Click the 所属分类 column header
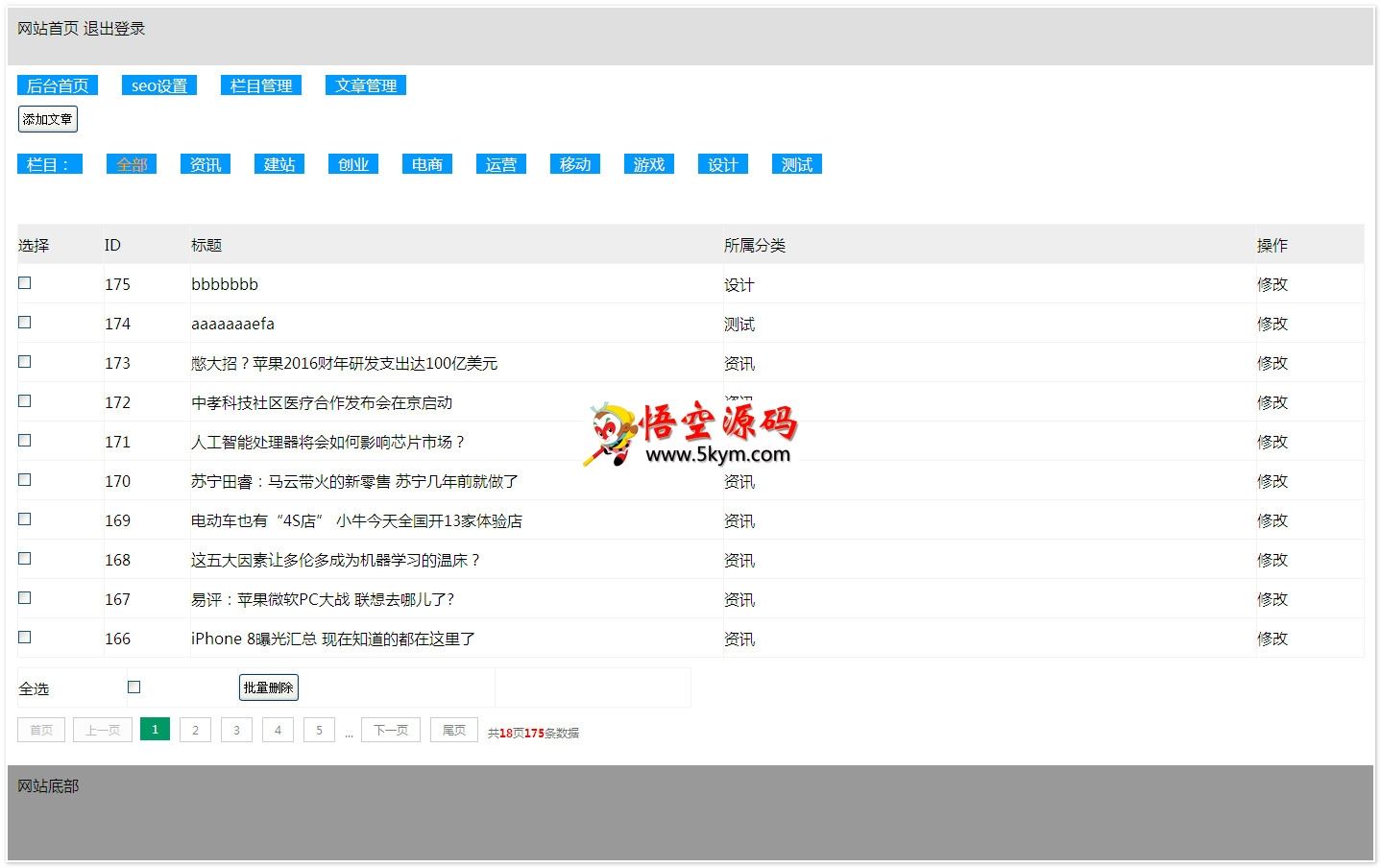 pyautogui.click(x=755, y=245)
